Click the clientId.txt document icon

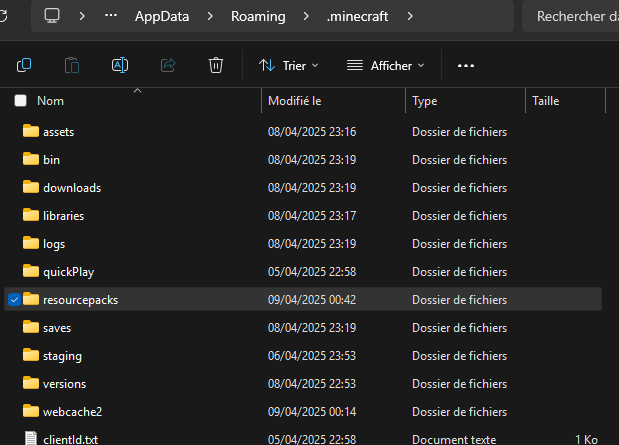(31, 438)
